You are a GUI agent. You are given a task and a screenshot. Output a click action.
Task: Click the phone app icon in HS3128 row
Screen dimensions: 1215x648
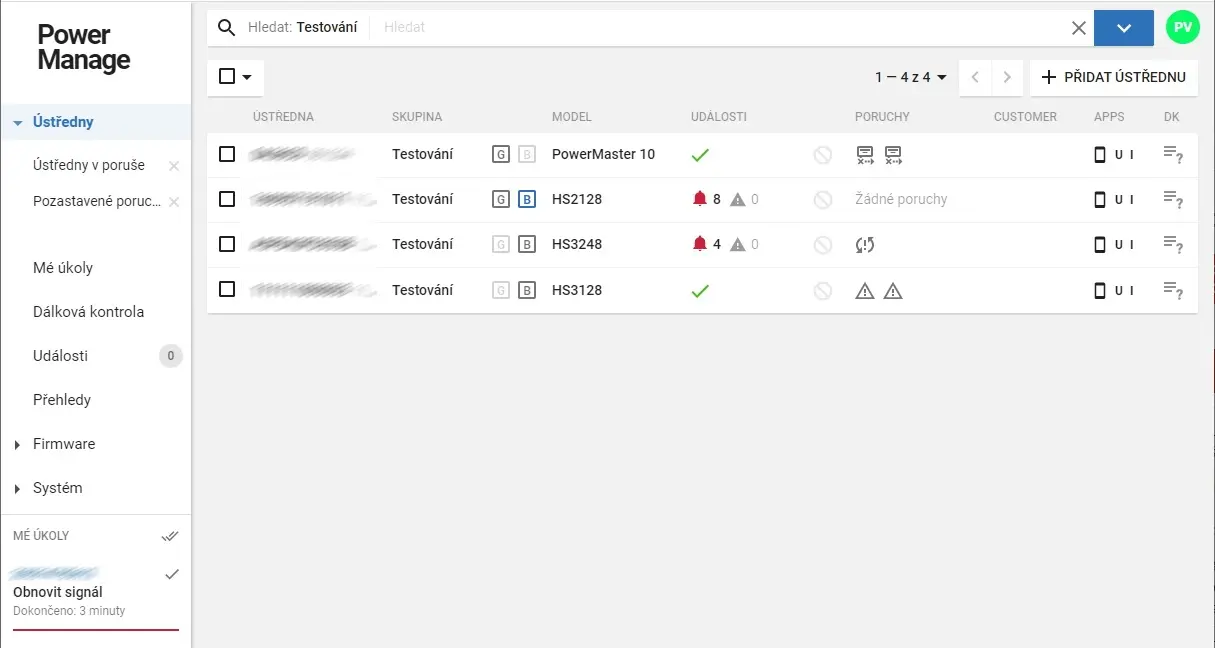tap(1100, 290)
